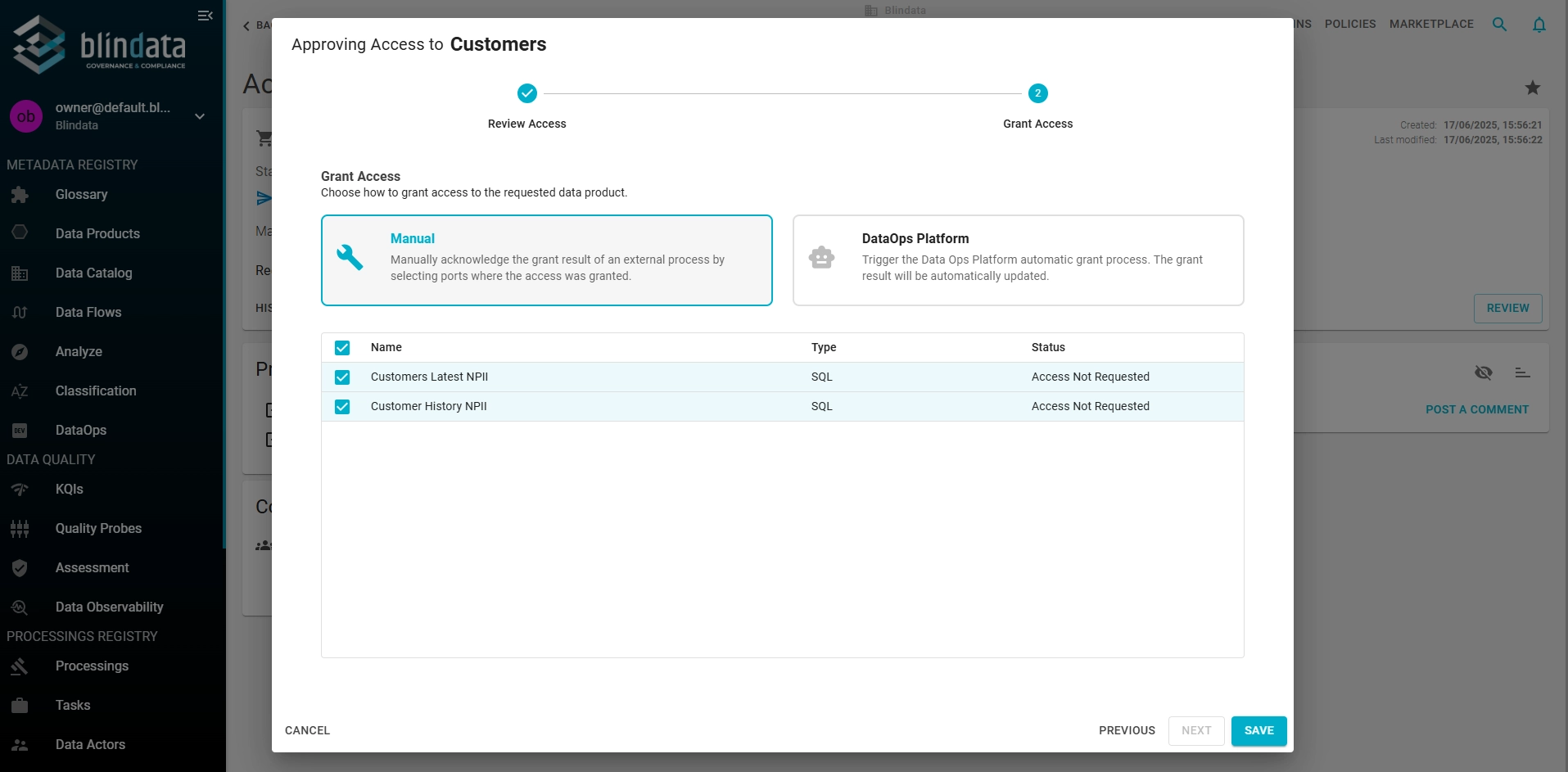Screen dimensions: 1568x772
Task: Click Status column header
Action: click(x=1048, y=348)
